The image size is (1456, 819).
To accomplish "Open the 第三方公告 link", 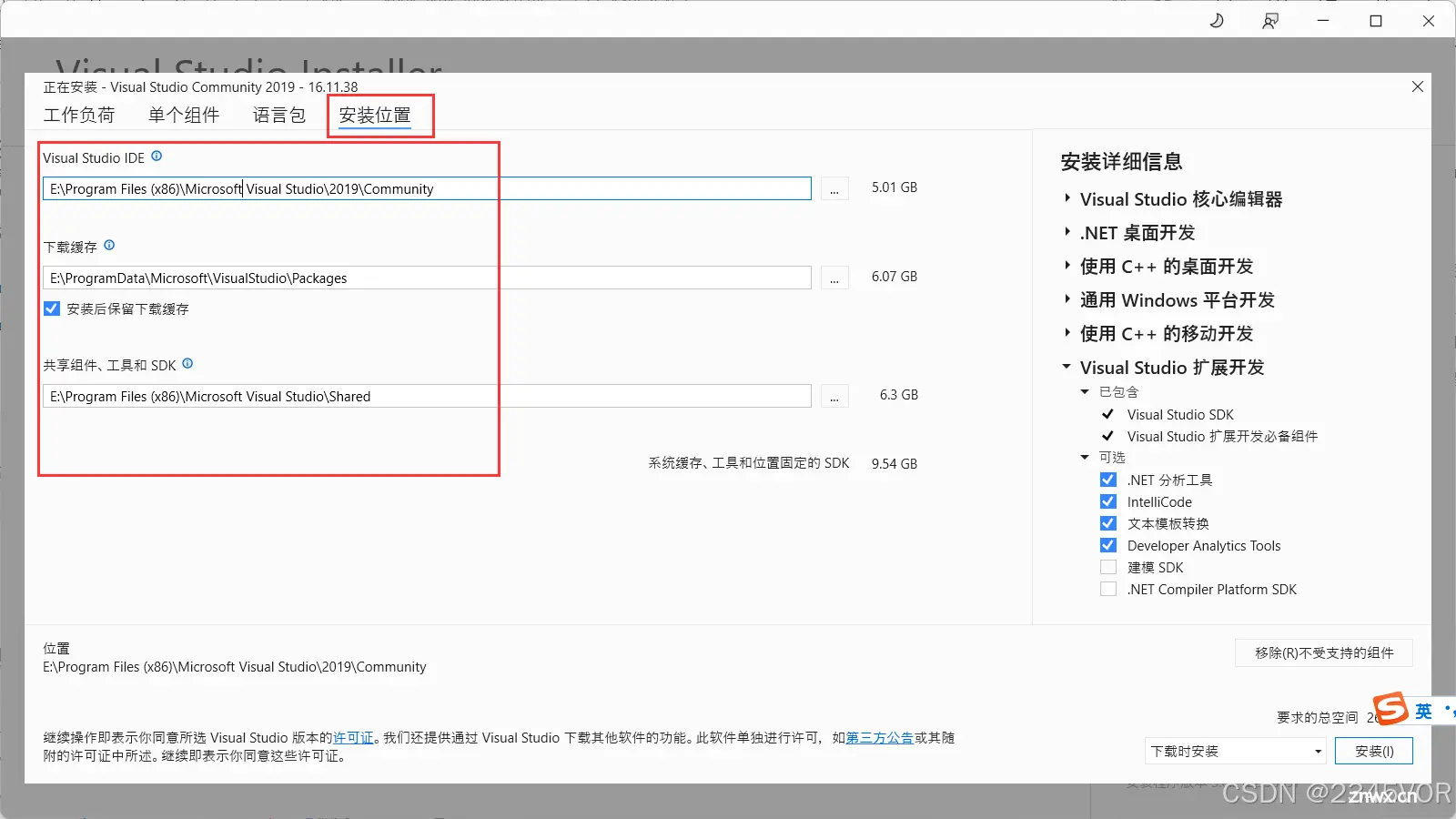I will (879, 738).
